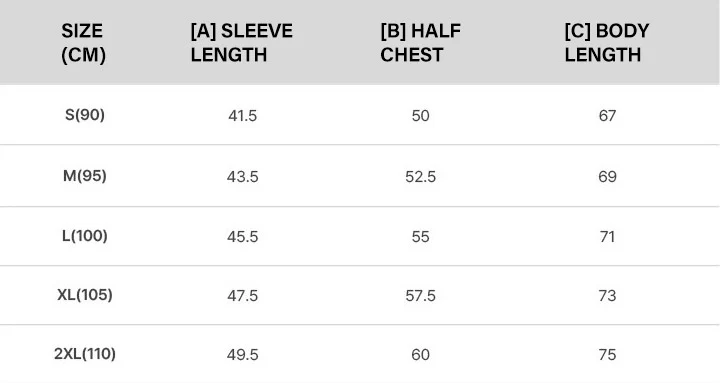Click body length value 75

point(607,355)
